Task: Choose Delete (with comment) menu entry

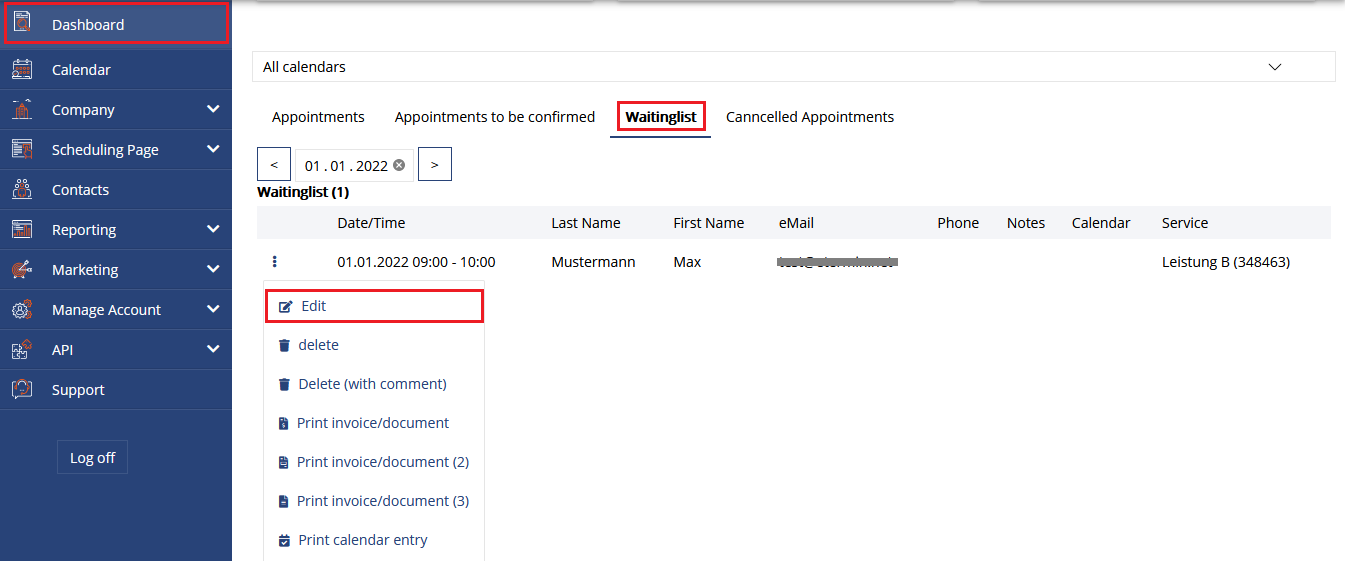Action: coord(374,384)
